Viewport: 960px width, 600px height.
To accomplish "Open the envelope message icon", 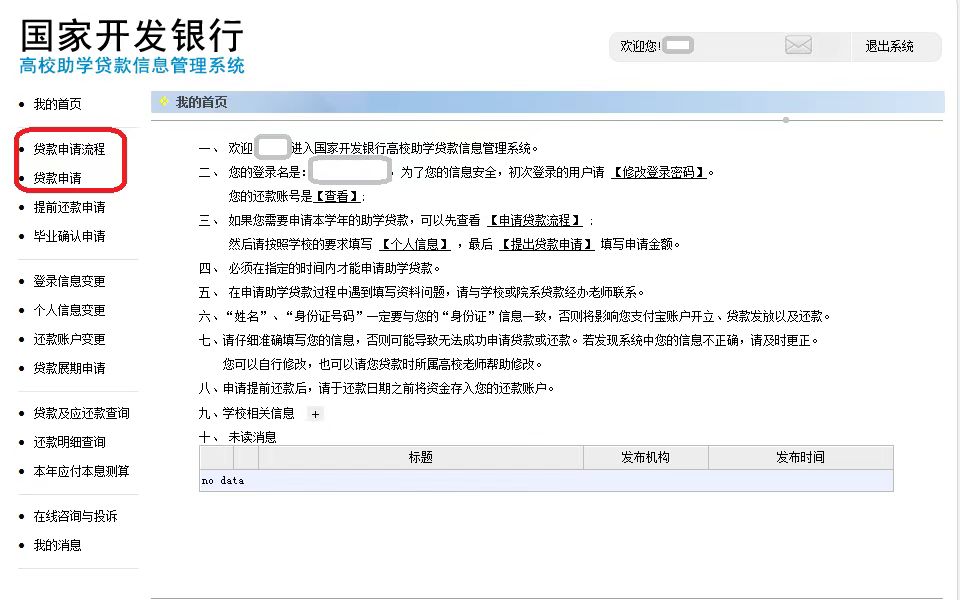I will click(x=798, y=46).
